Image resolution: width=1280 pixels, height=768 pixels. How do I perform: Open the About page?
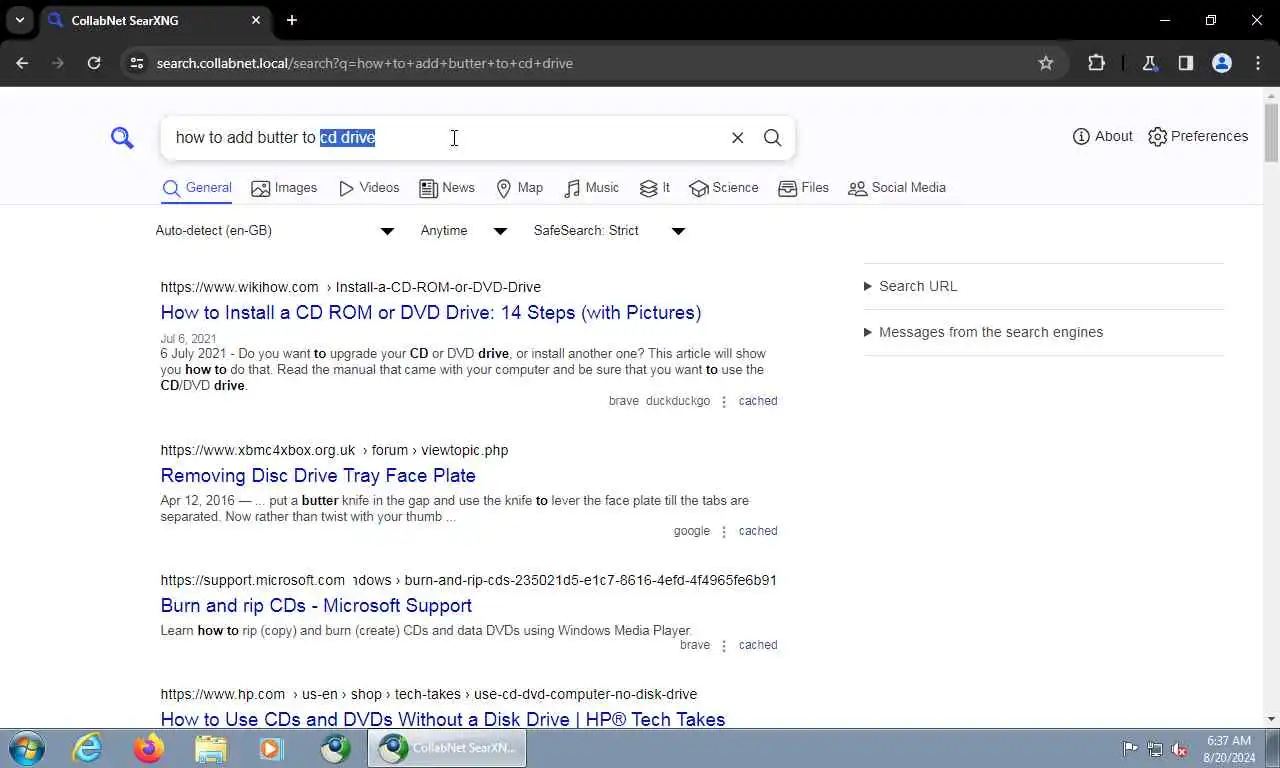point(1103,136)
